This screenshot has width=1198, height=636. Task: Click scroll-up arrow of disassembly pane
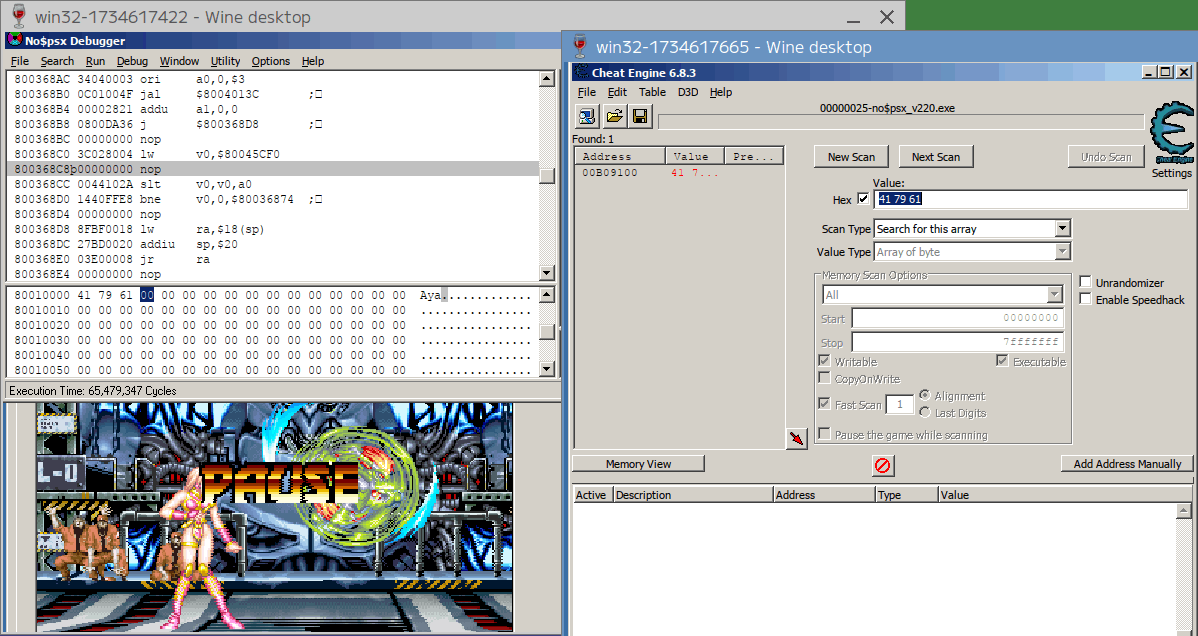click(547, 79)
